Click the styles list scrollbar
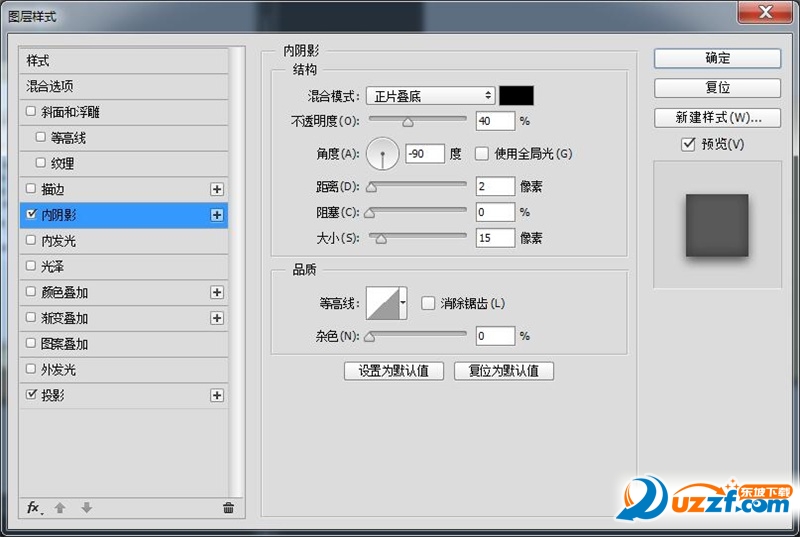The image size is (800, 537). point(236,272)
